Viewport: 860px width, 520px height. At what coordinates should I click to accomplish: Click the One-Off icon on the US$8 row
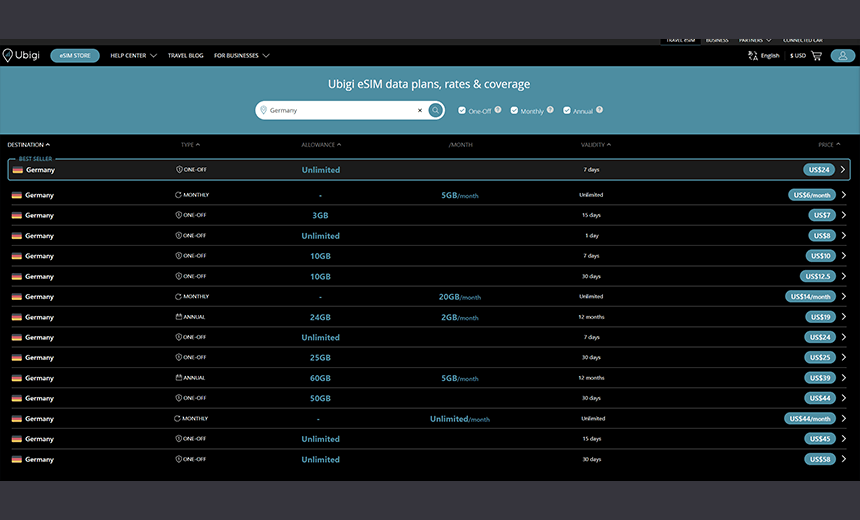point(178,235)
